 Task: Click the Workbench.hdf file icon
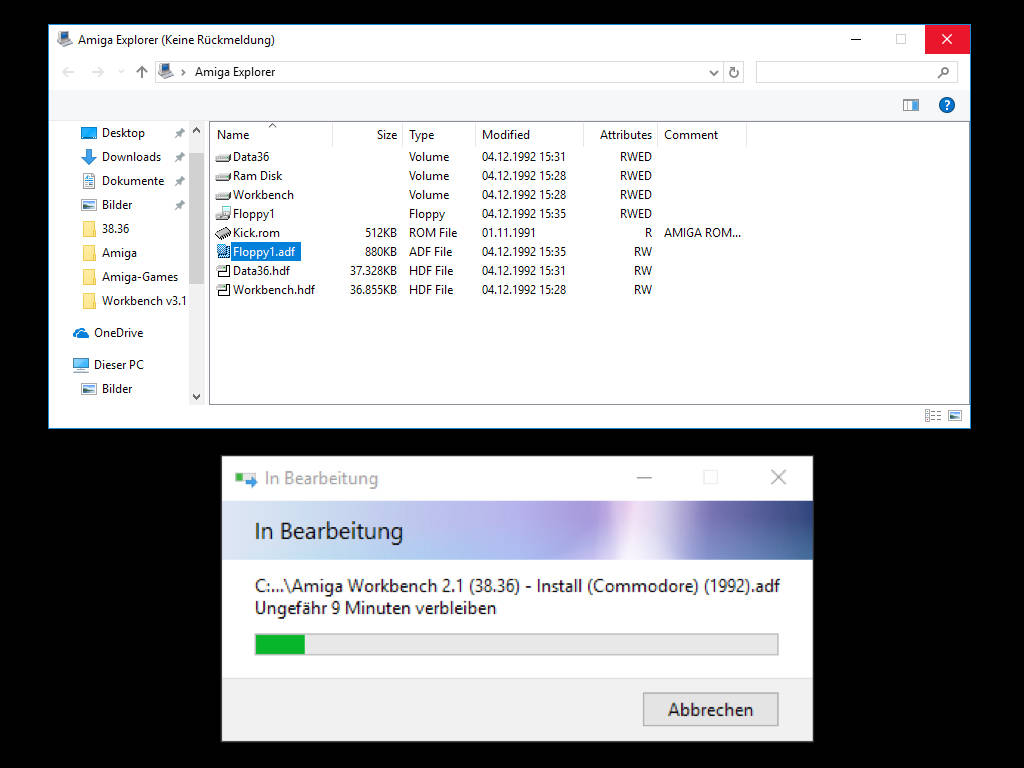[223, 290]
